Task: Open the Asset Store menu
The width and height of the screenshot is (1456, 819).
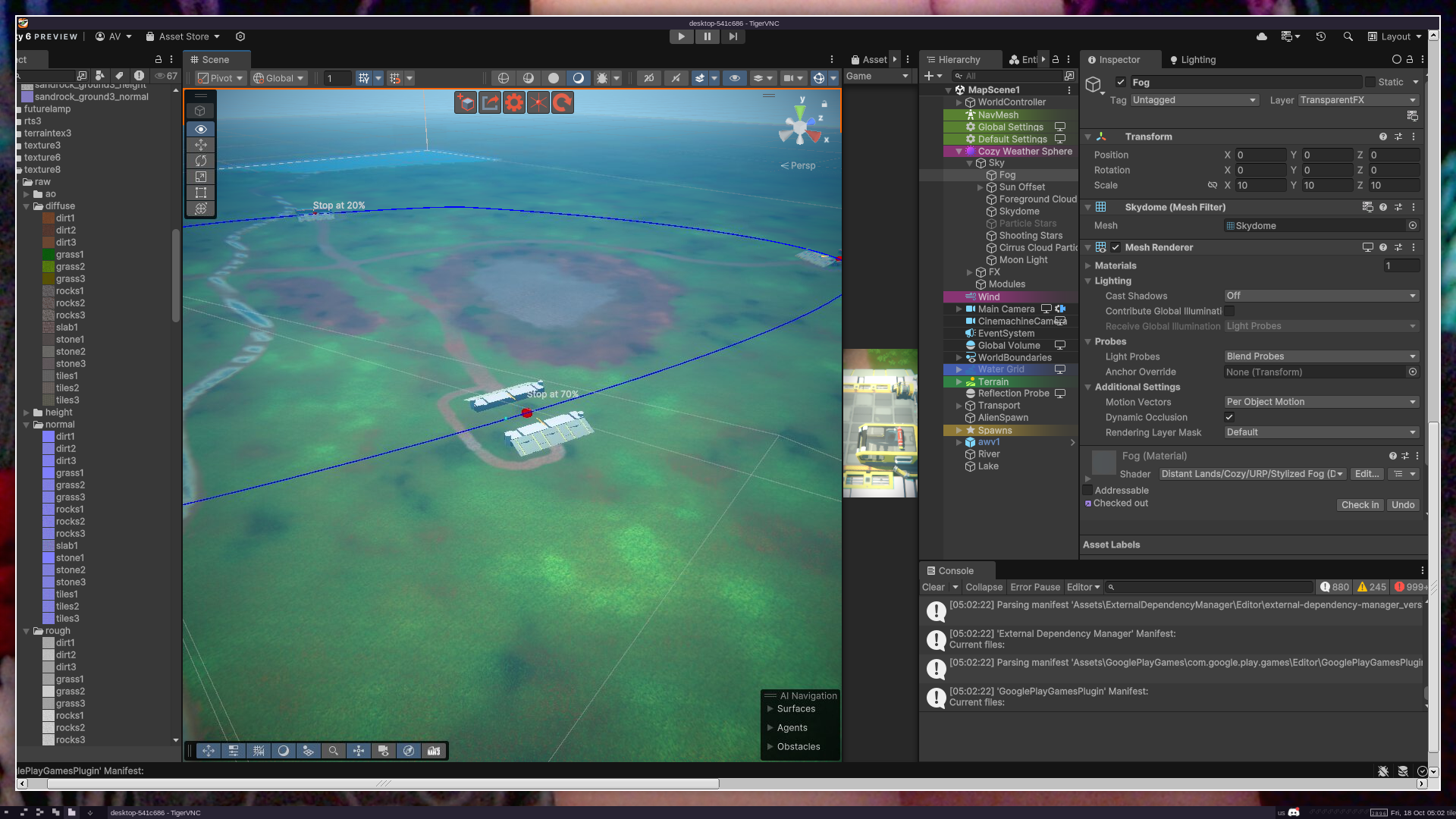Action: tap(184, 36)
